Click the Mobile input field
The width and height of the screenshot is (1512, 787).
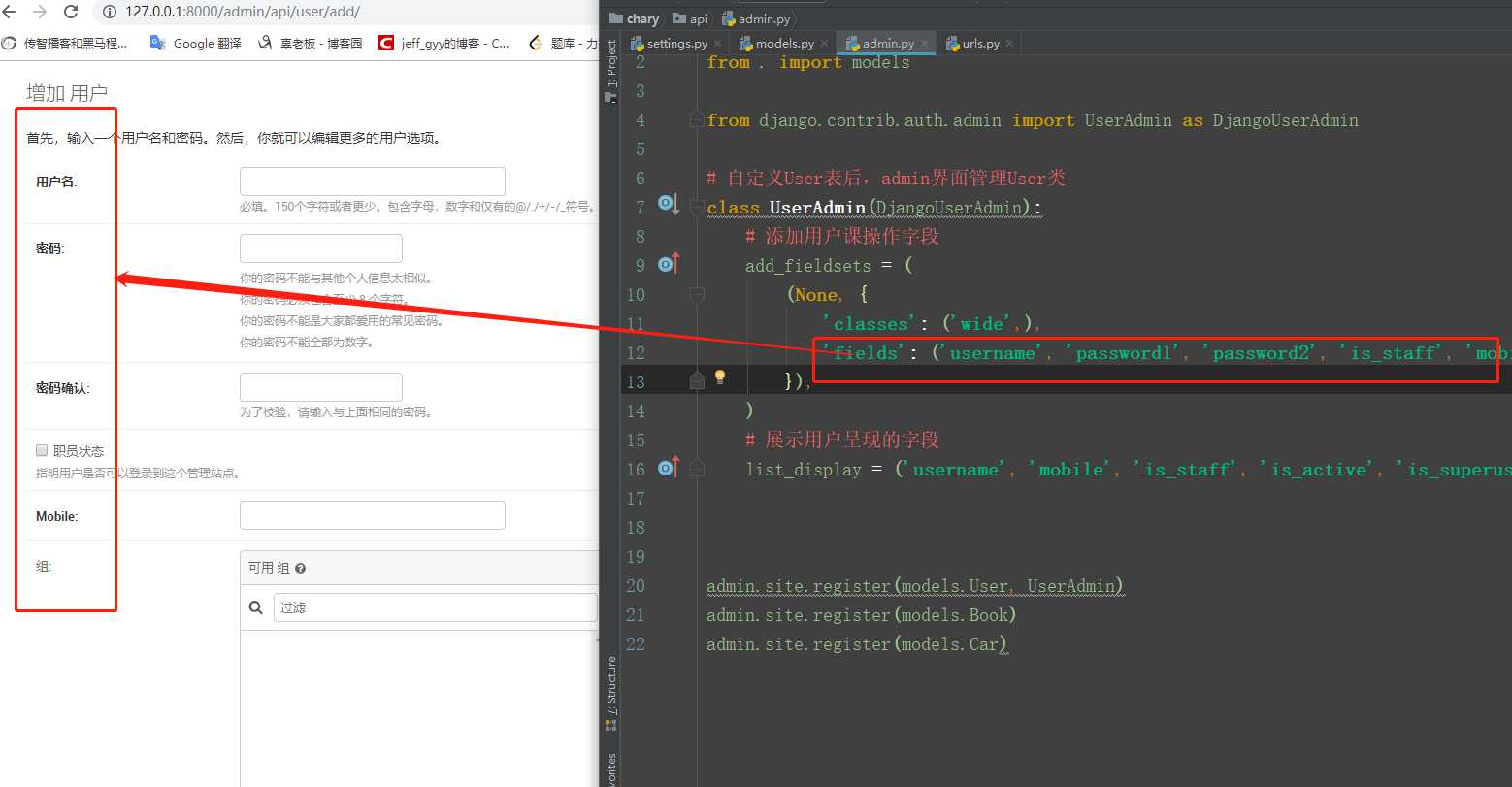(373, 515)
